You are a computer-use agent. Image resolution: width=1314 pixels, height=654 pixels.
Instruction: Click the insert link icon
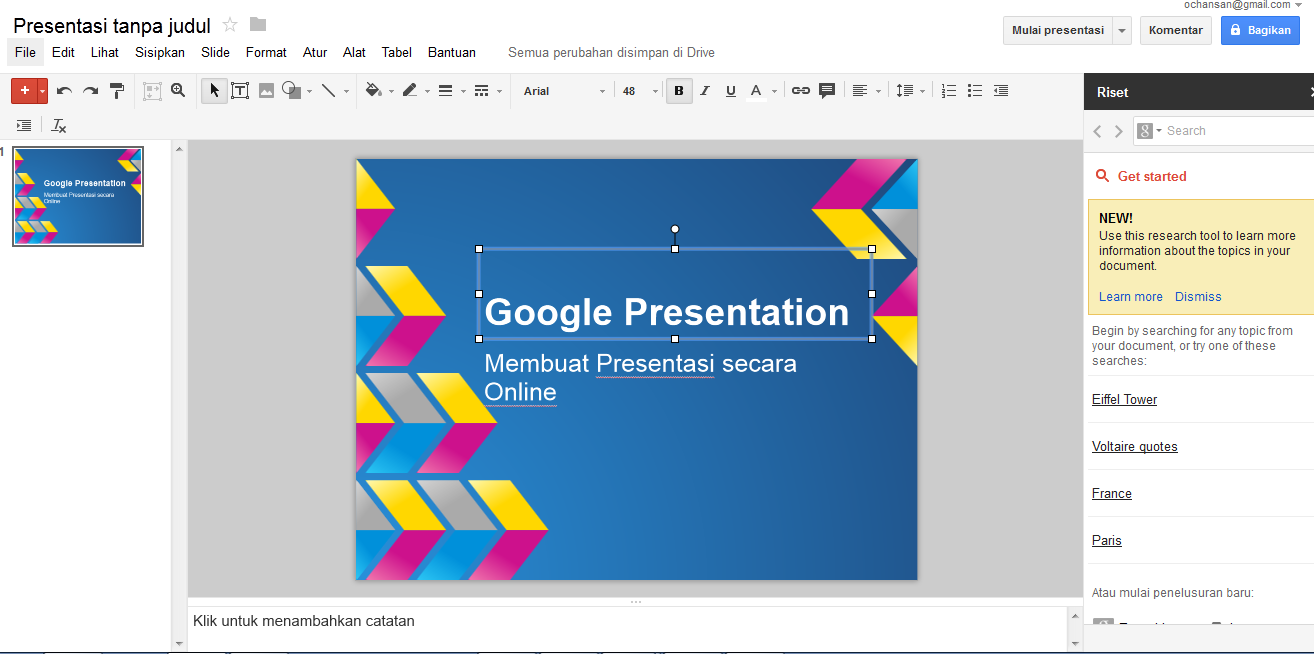tap(801, 91)
